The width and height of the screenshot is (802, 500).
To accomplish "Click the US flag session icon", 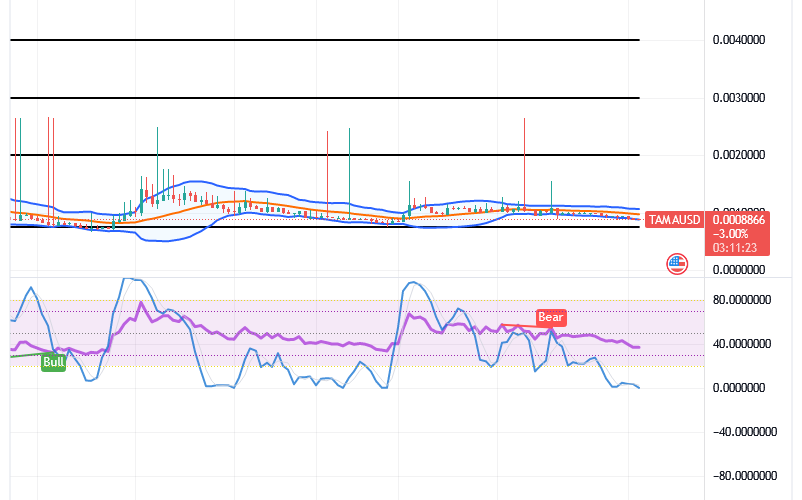I will coord(677,264).
